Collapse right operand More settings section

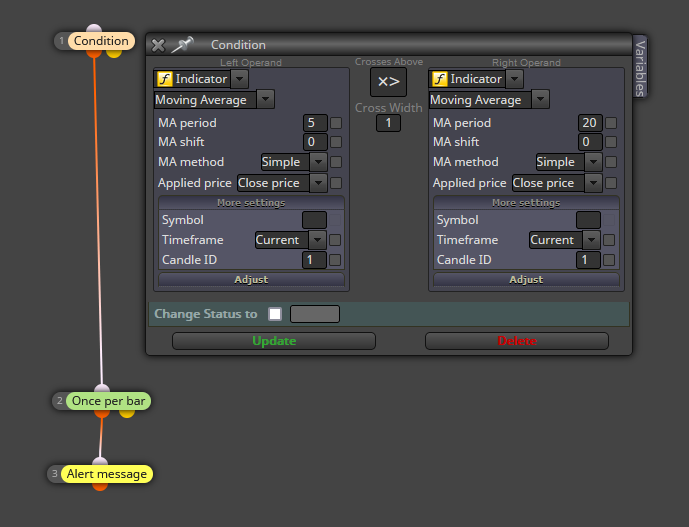point(526,203)
